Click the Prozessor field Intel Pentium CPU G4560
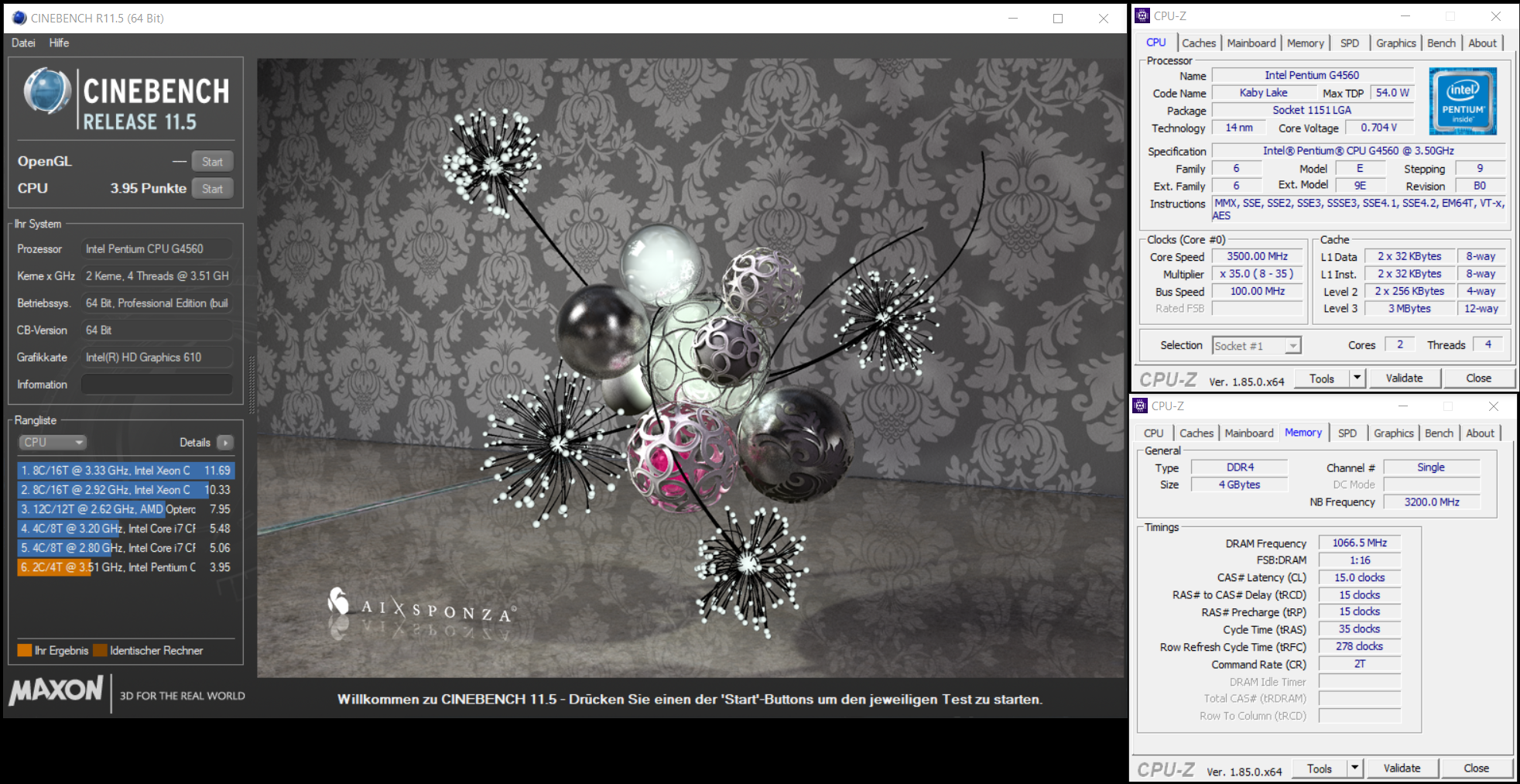Viewport: 1520px width, 784px height. 157,248
